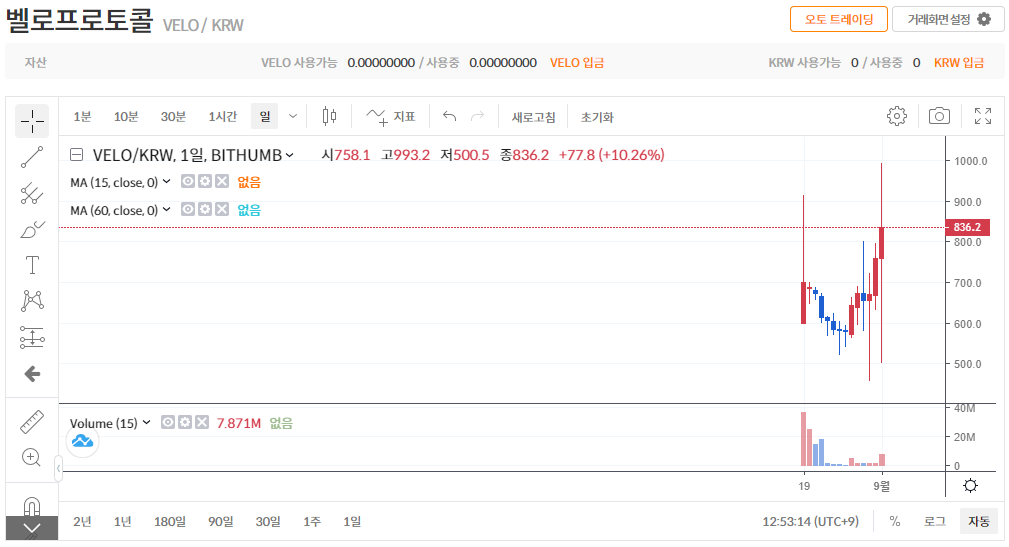Open MA 15 settings gear

pos(205,181)
